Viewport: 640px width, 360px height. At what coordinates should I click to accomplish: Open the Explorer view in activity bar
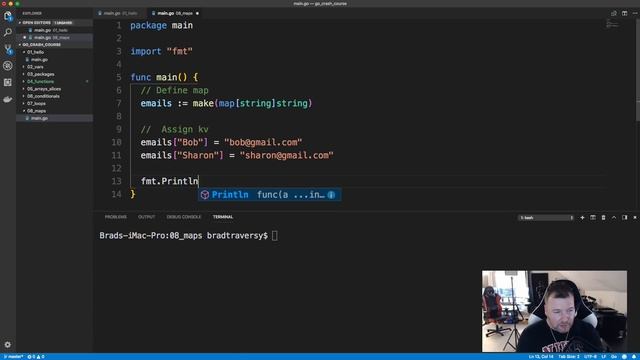click(8, 16)
